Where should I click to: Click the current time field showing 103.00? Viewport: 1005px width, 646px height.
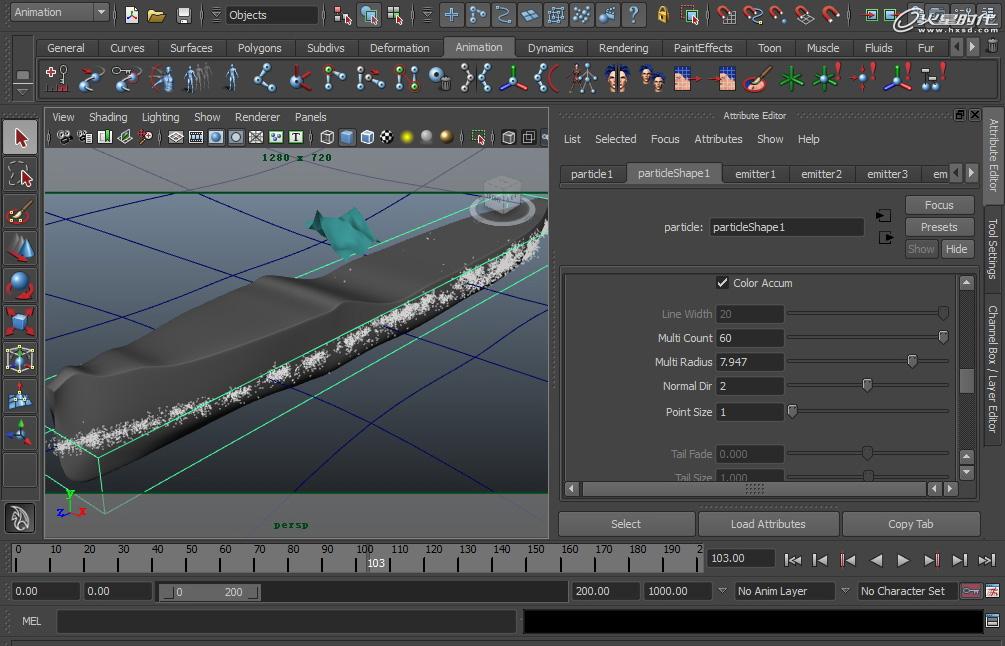coord(740,559)
